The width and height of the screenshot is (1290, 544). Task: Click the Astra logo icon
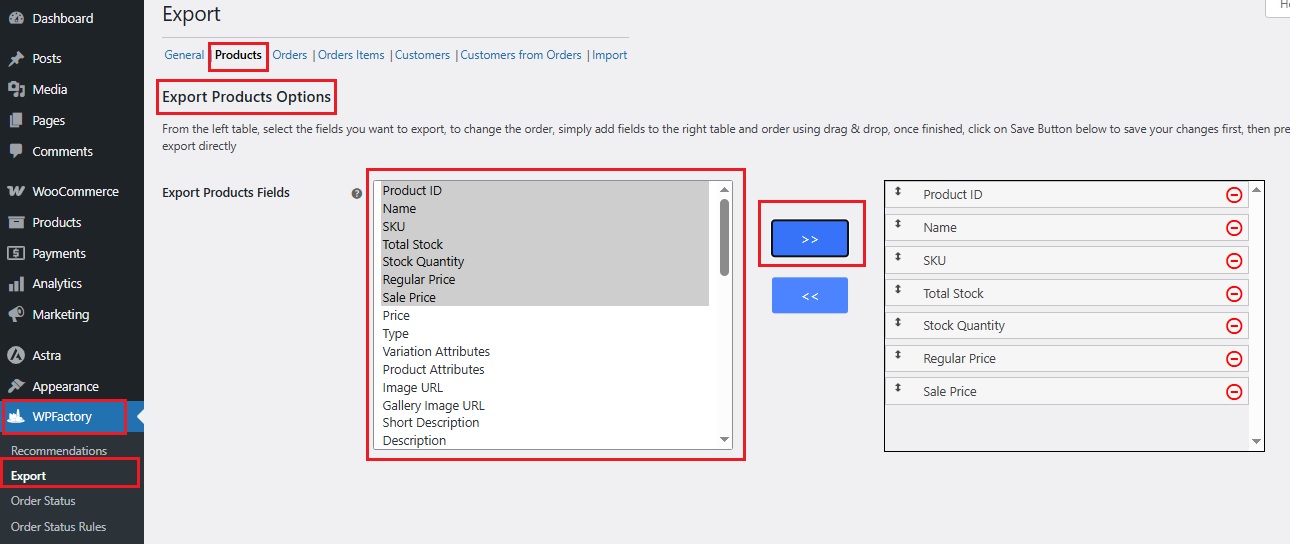coord(16,355)
